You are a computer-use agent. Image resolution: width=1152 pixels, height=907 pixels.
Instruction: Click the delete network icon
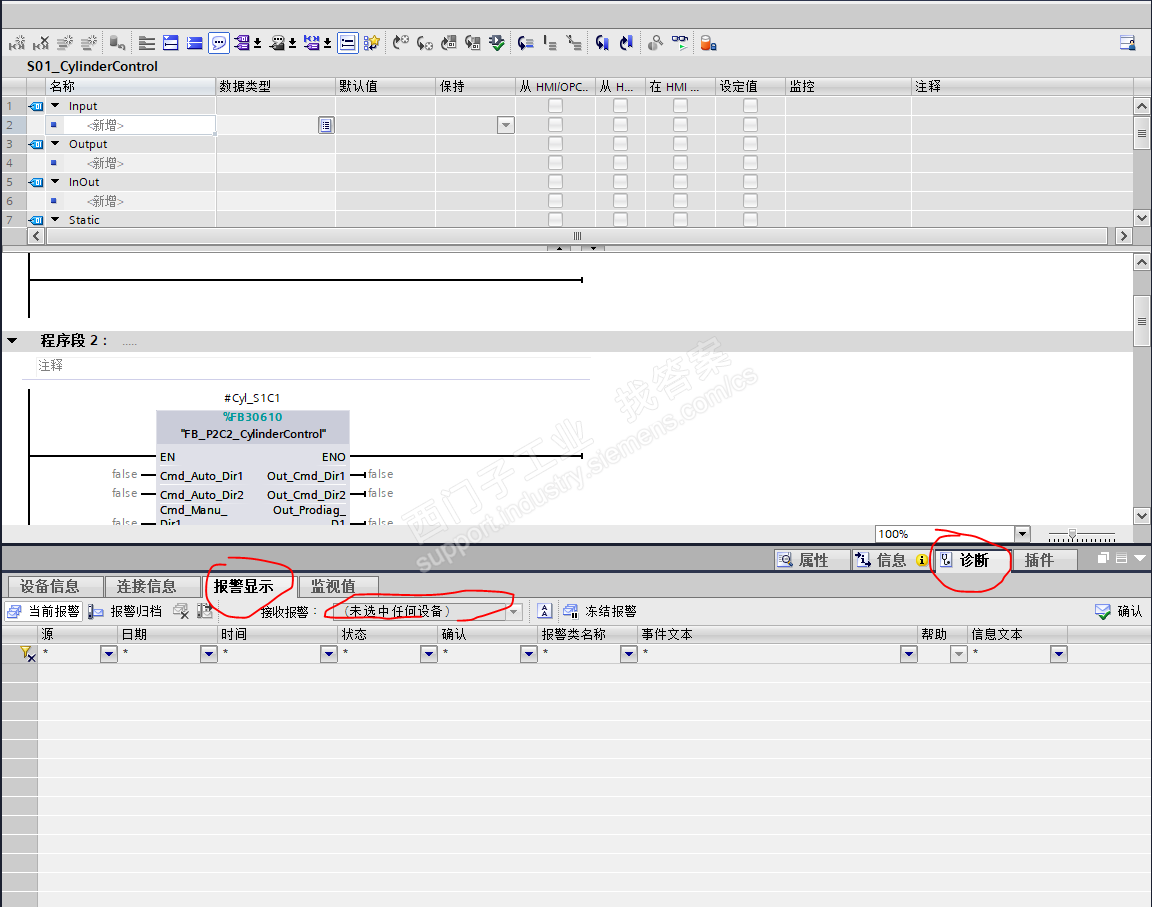41,43
